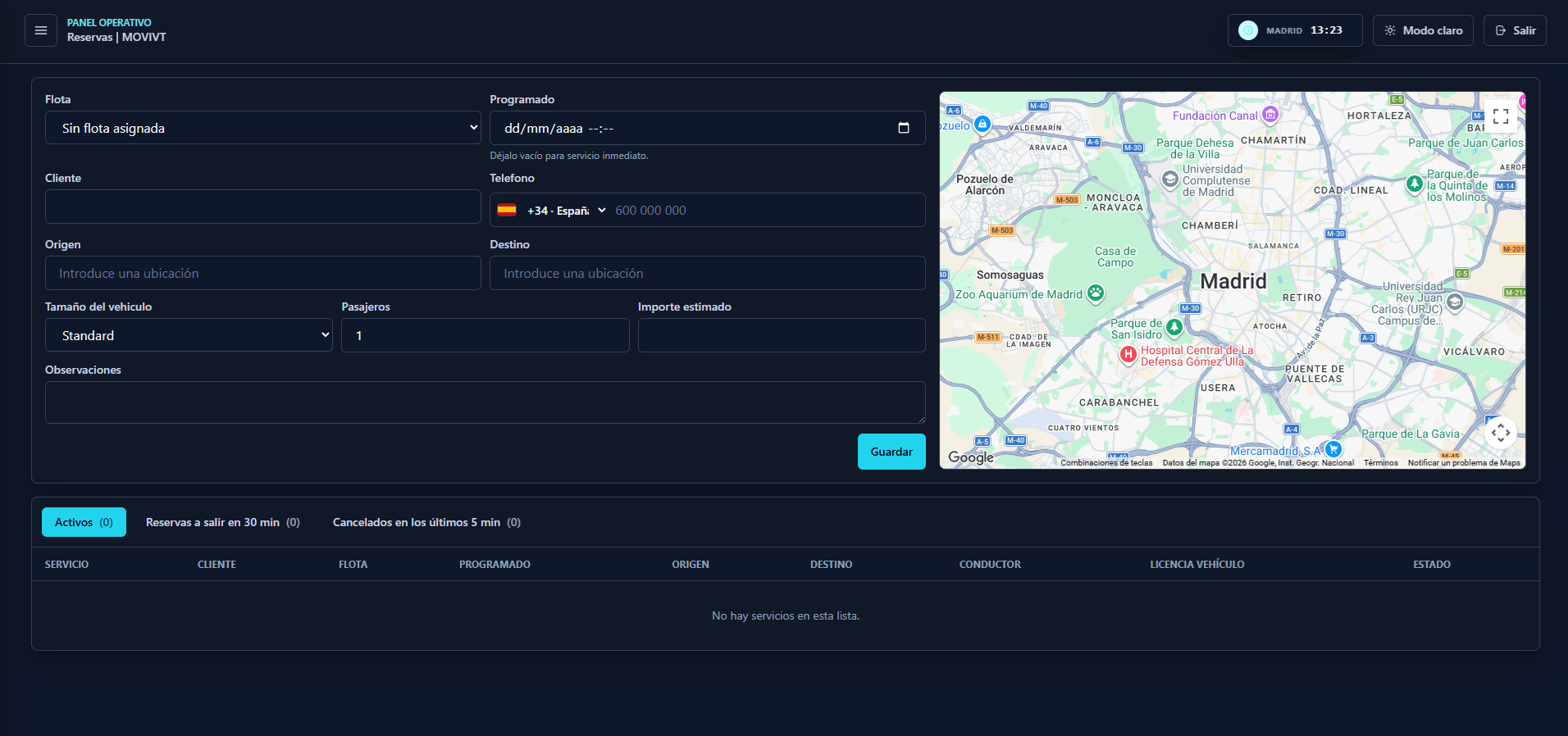The image size is (1568, 736).
Task: Expand the Tamaño del vehículo dropdown
Action: (x=189, y=335)
